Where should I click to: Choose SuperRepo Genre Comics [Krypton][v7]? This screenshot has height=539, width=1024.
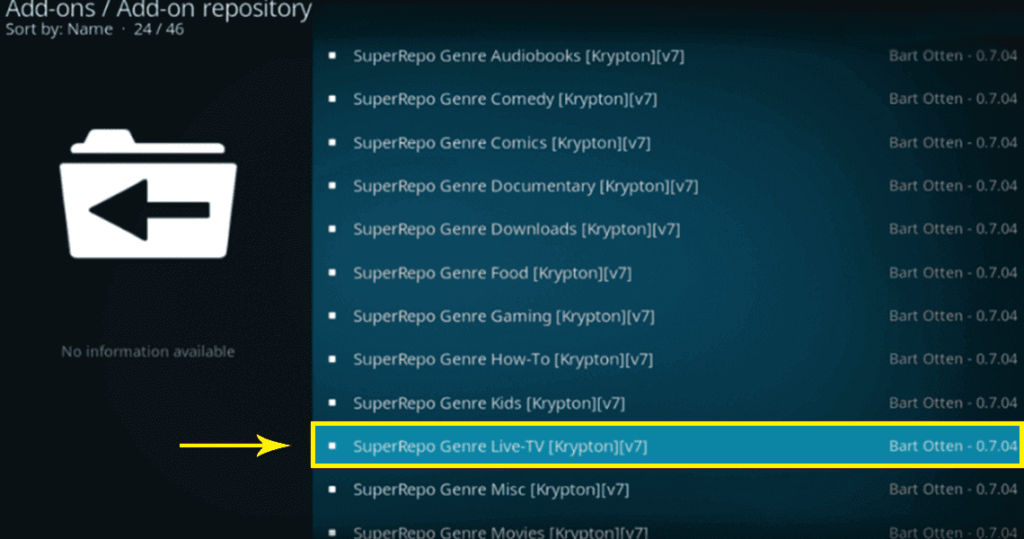[668, 142]
